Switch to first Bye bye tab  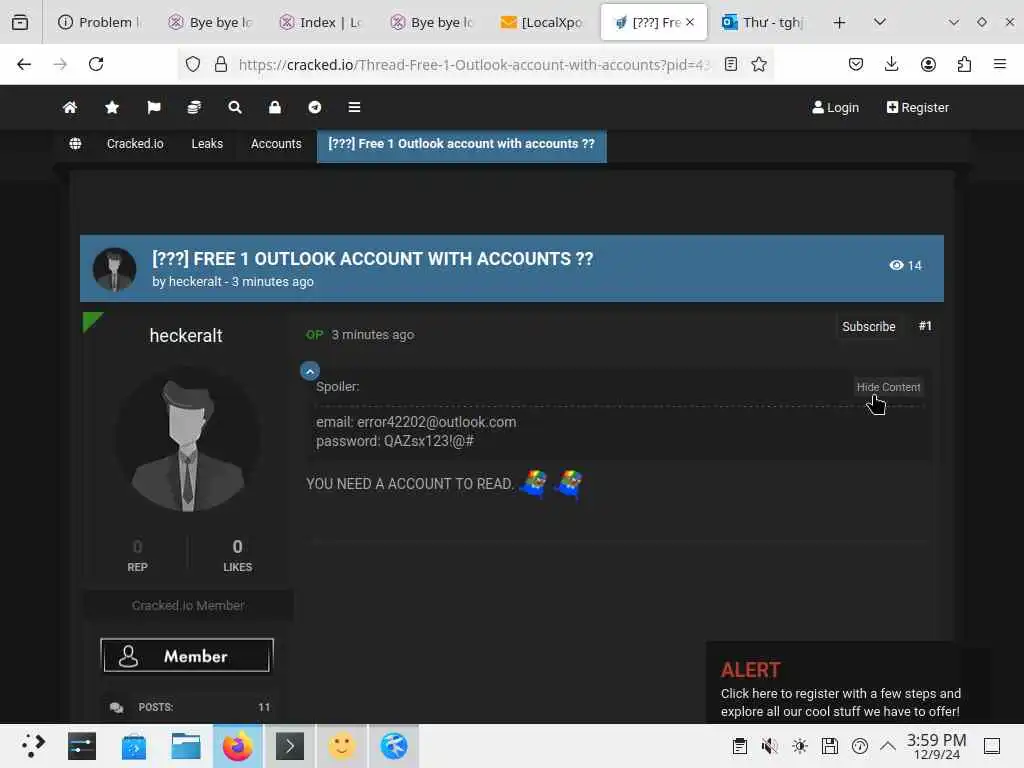tap(210, 22)
